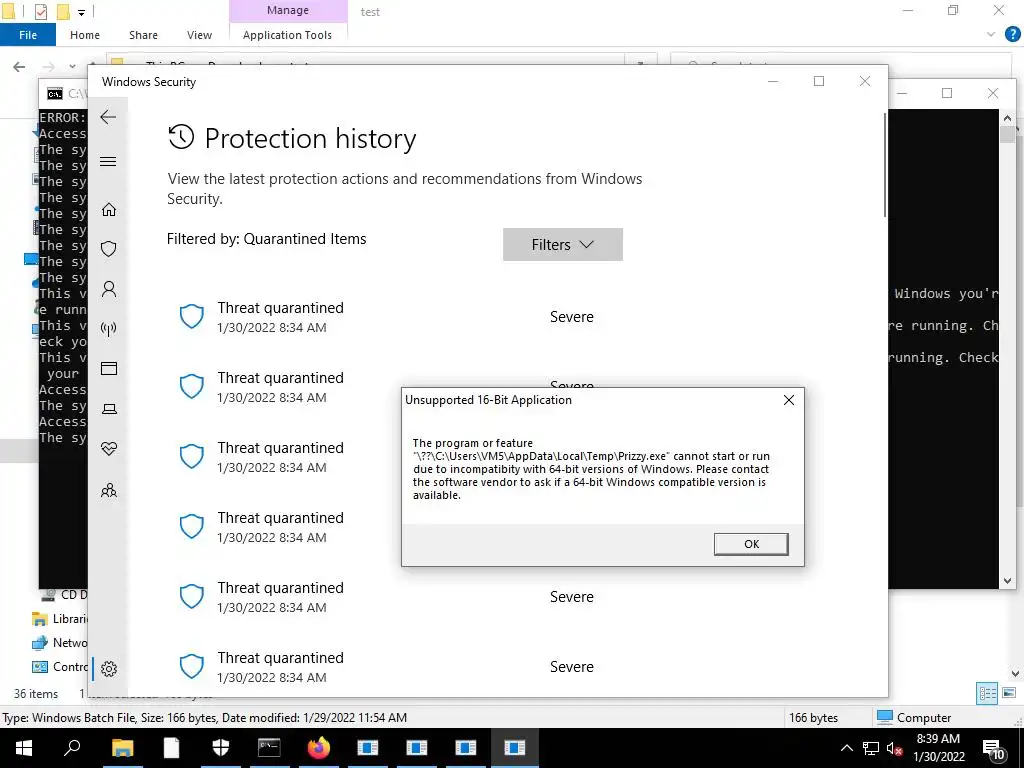Image resolution: width=1024 pixels, height=768 pixels.
Task: Open Family options people icon
Action: point(108,490)
